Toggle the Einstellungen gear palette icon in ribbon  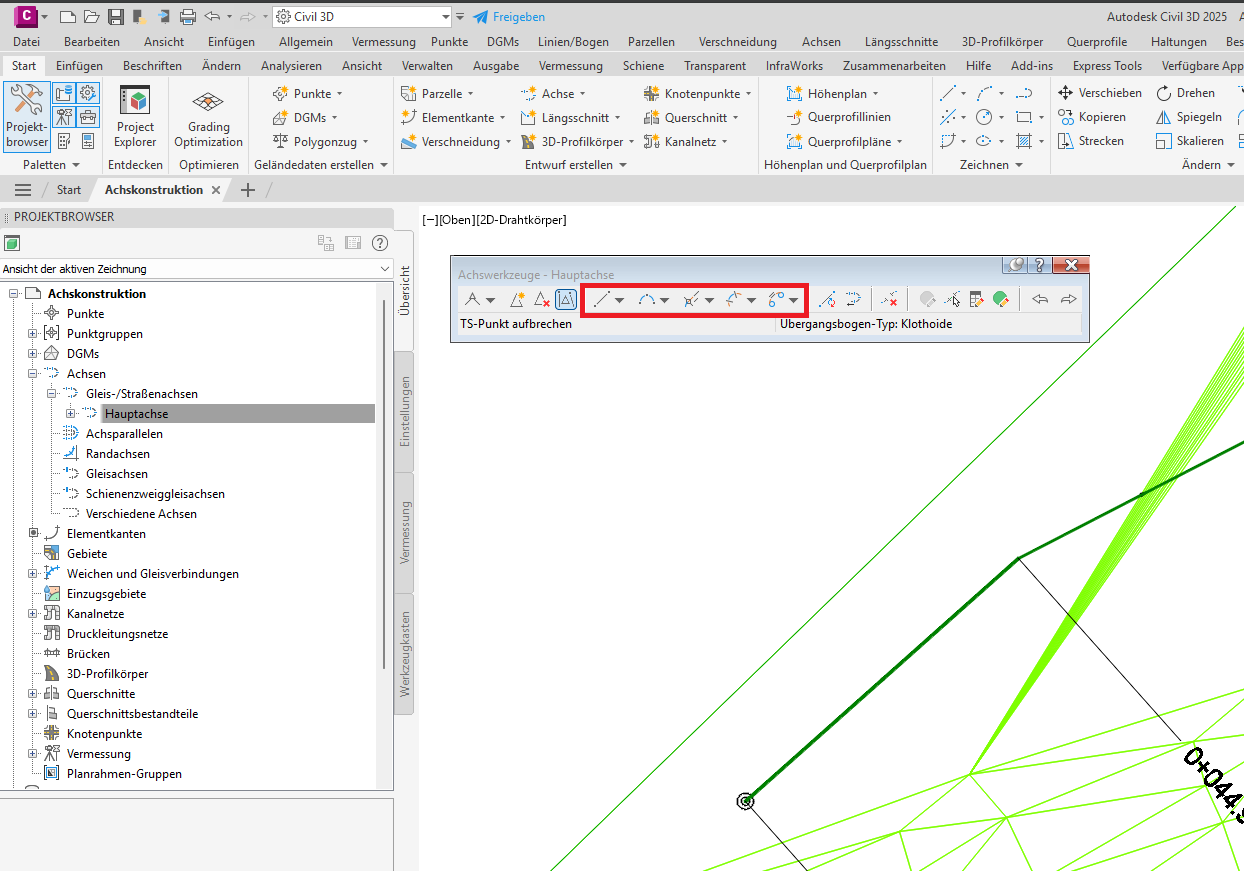pyautogui.click(x=88, y=93)
